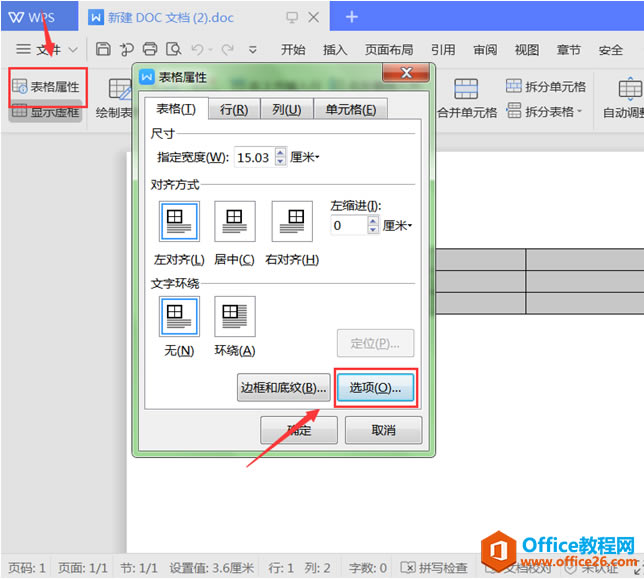Open Print Preview icon
644x579 pixels.
click(x=173, y=49)
